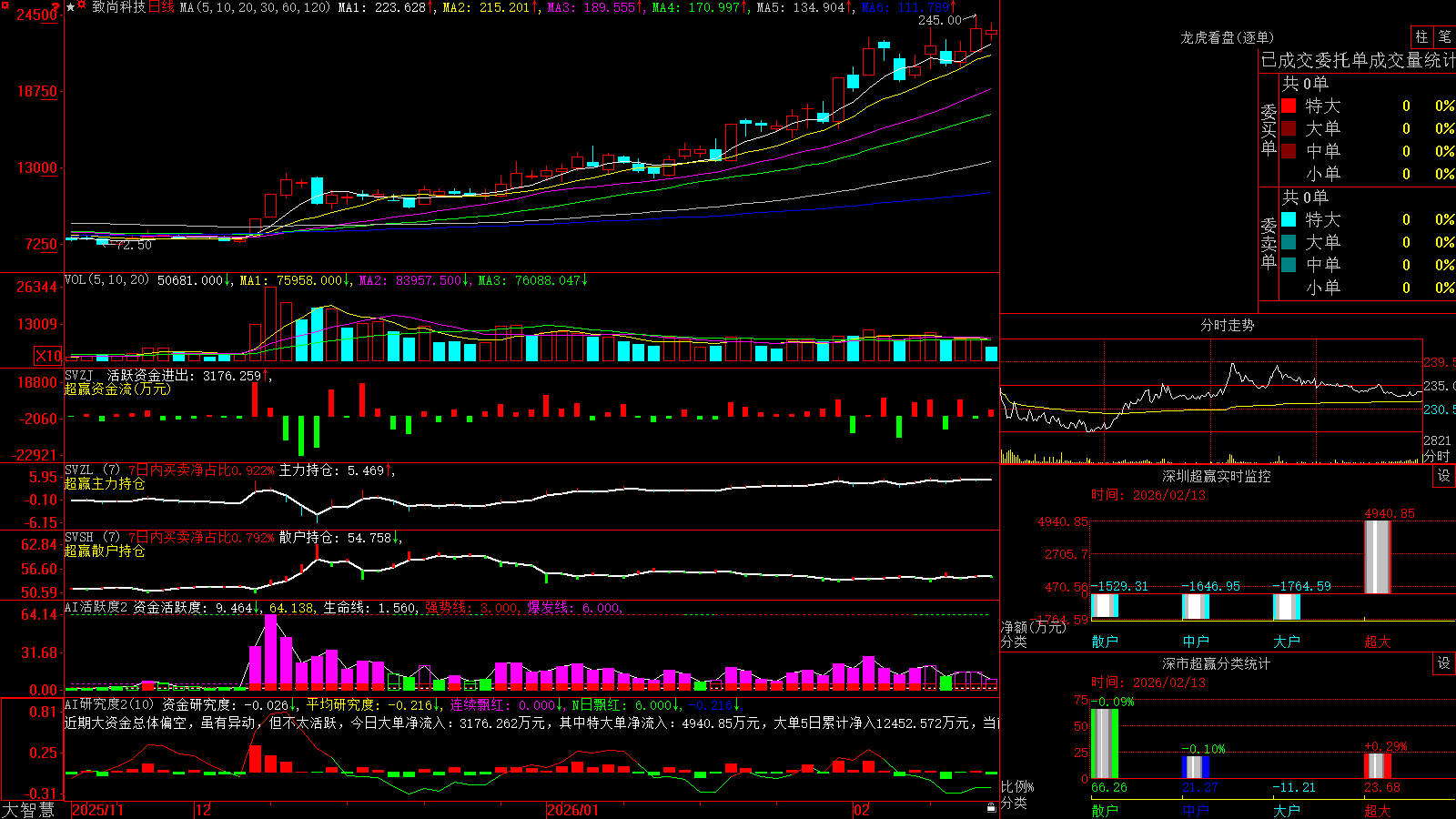Click the 2026/01 date marker on timeline

pyautogui.click(x=572, y=810)
